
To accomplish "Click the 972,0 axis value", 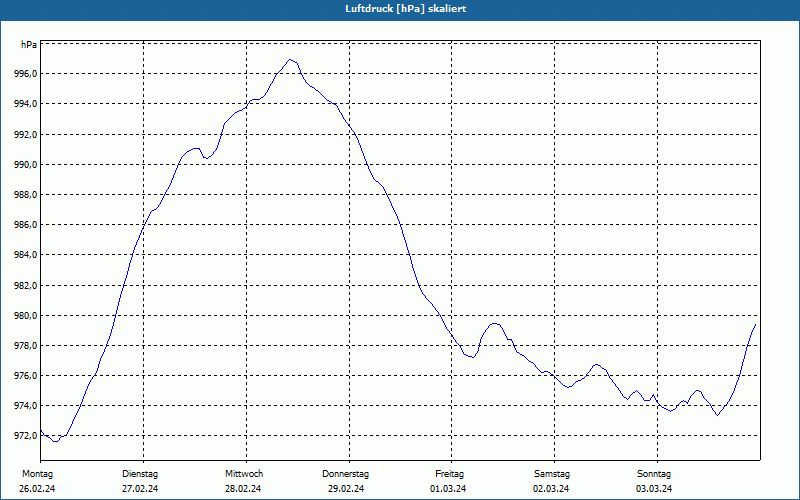I will [x=26, y=436].
